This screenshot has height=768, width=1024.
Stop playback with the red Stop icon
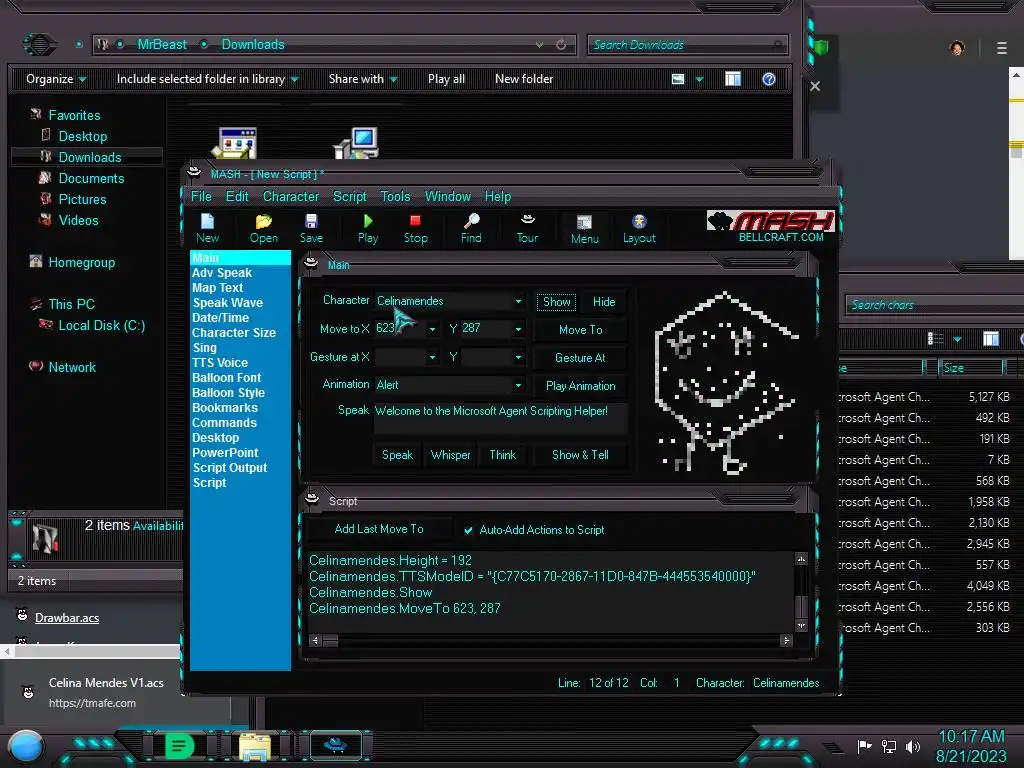[415, 229]
